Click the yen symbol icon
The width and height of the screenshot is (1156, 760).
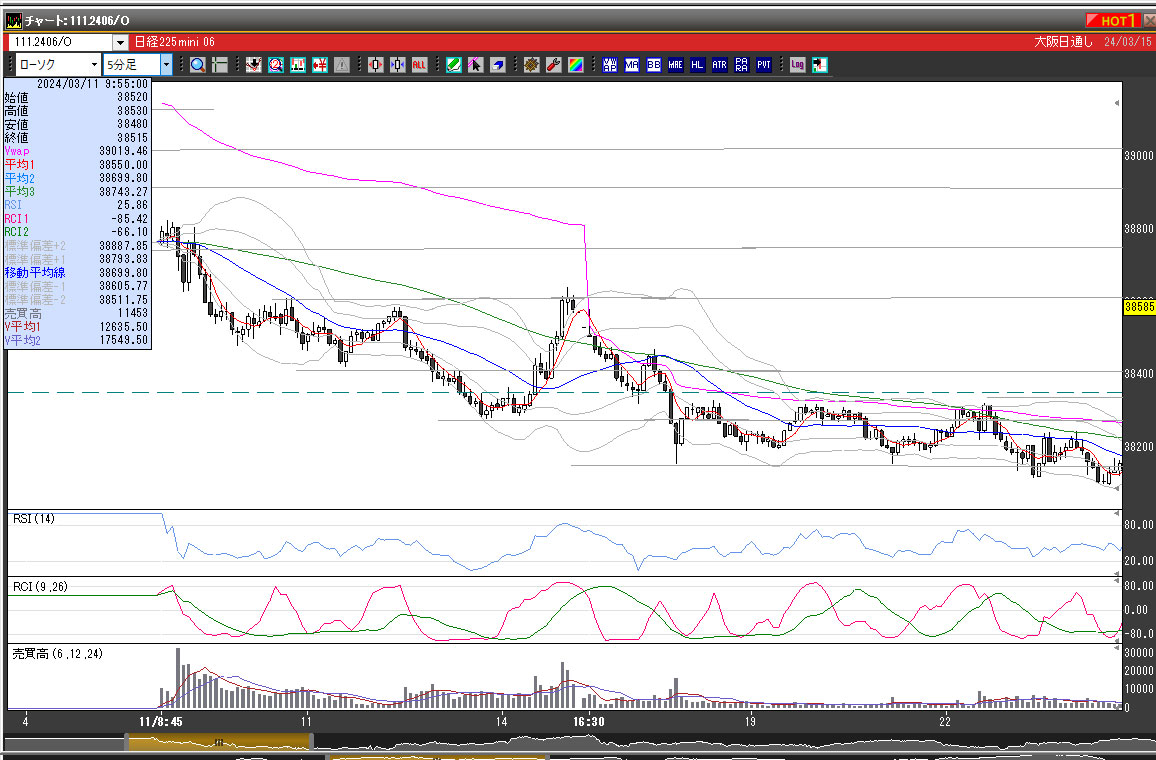(x=320, y=65)
